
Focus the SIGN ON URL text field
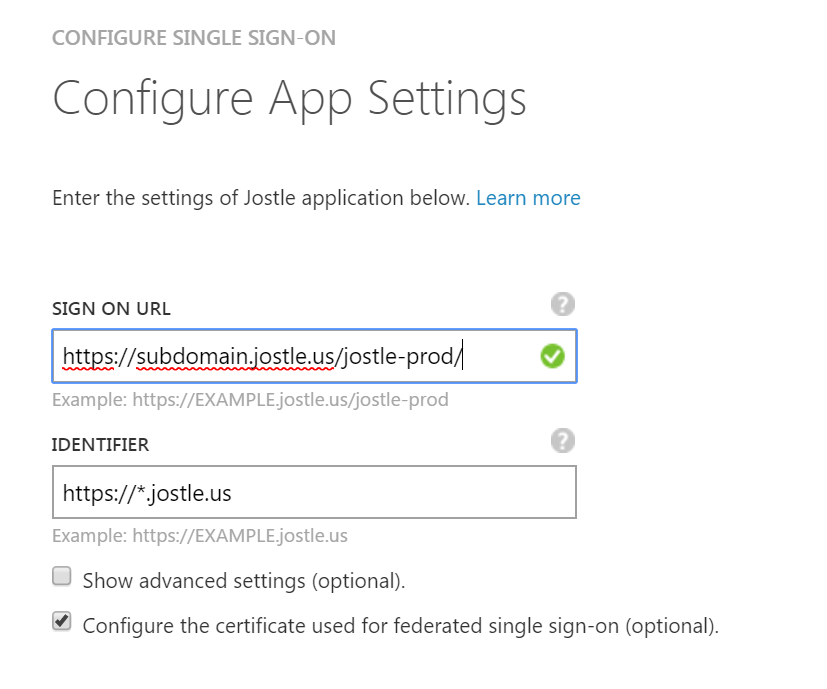pyautogui.click(x=314, y=356)
